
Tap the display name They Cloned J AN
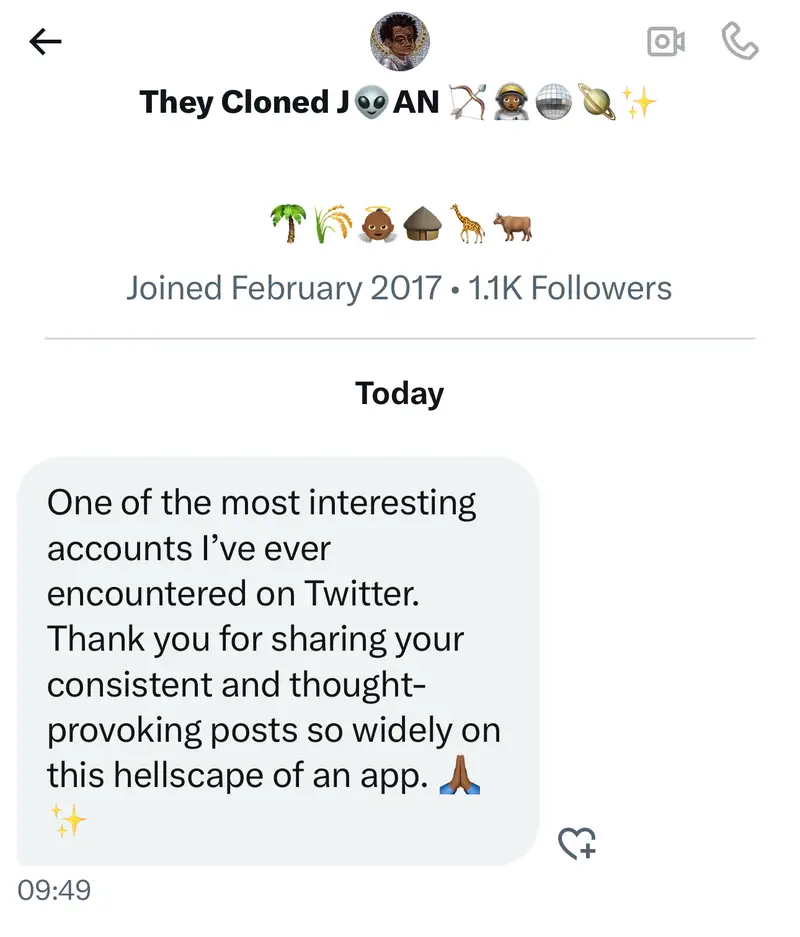[290, 101]
